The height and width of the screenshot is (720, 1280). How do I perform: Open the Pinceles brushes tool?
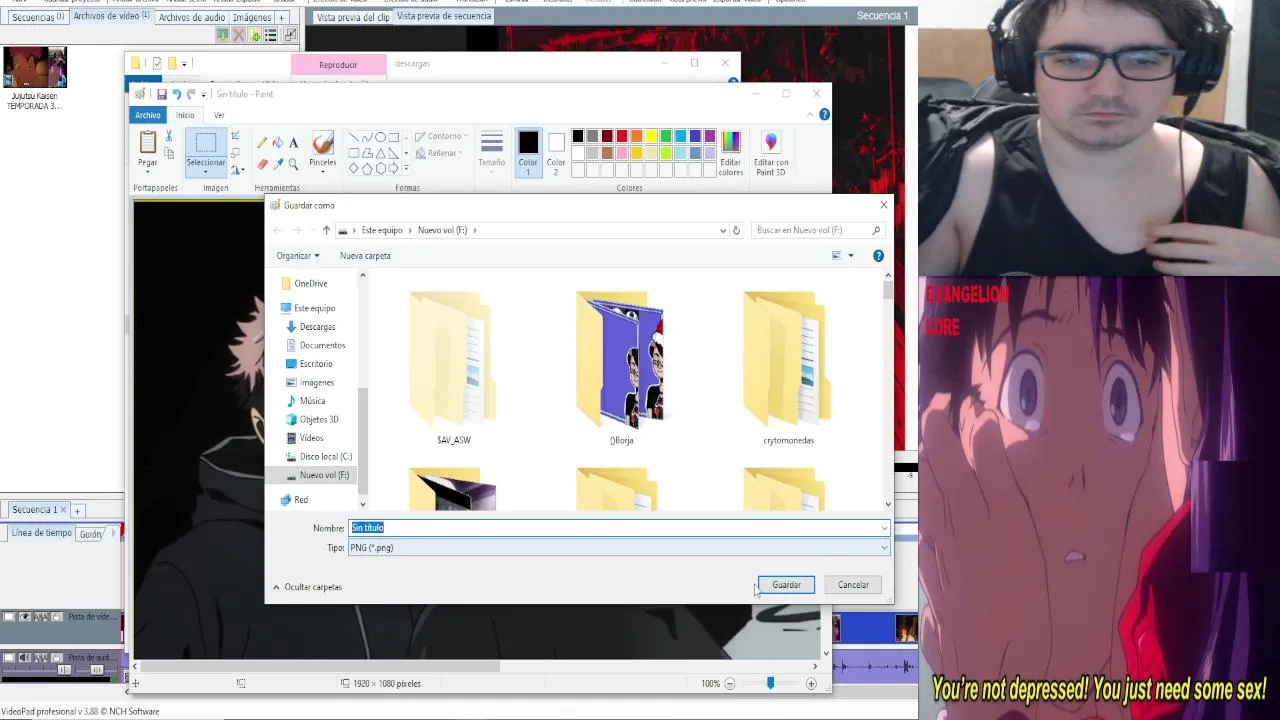(322, 152)
